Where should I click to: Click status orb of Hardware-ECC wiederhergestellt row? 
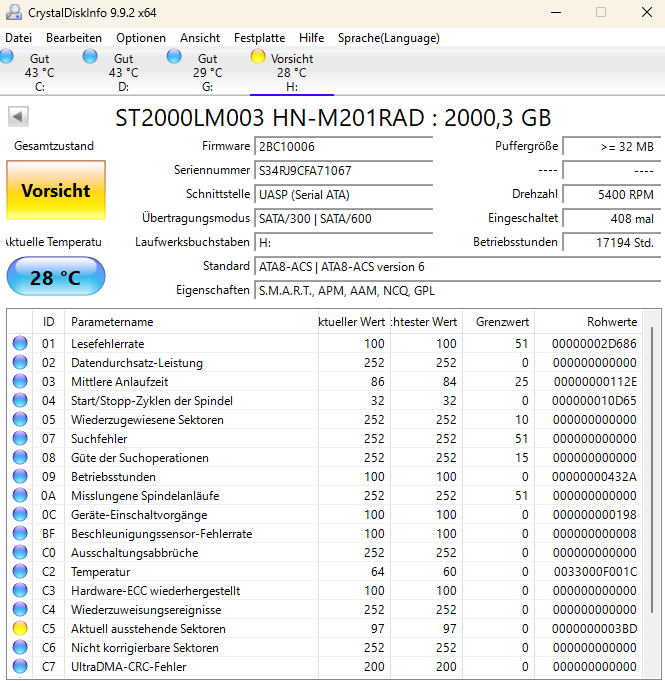pos(20,590)
